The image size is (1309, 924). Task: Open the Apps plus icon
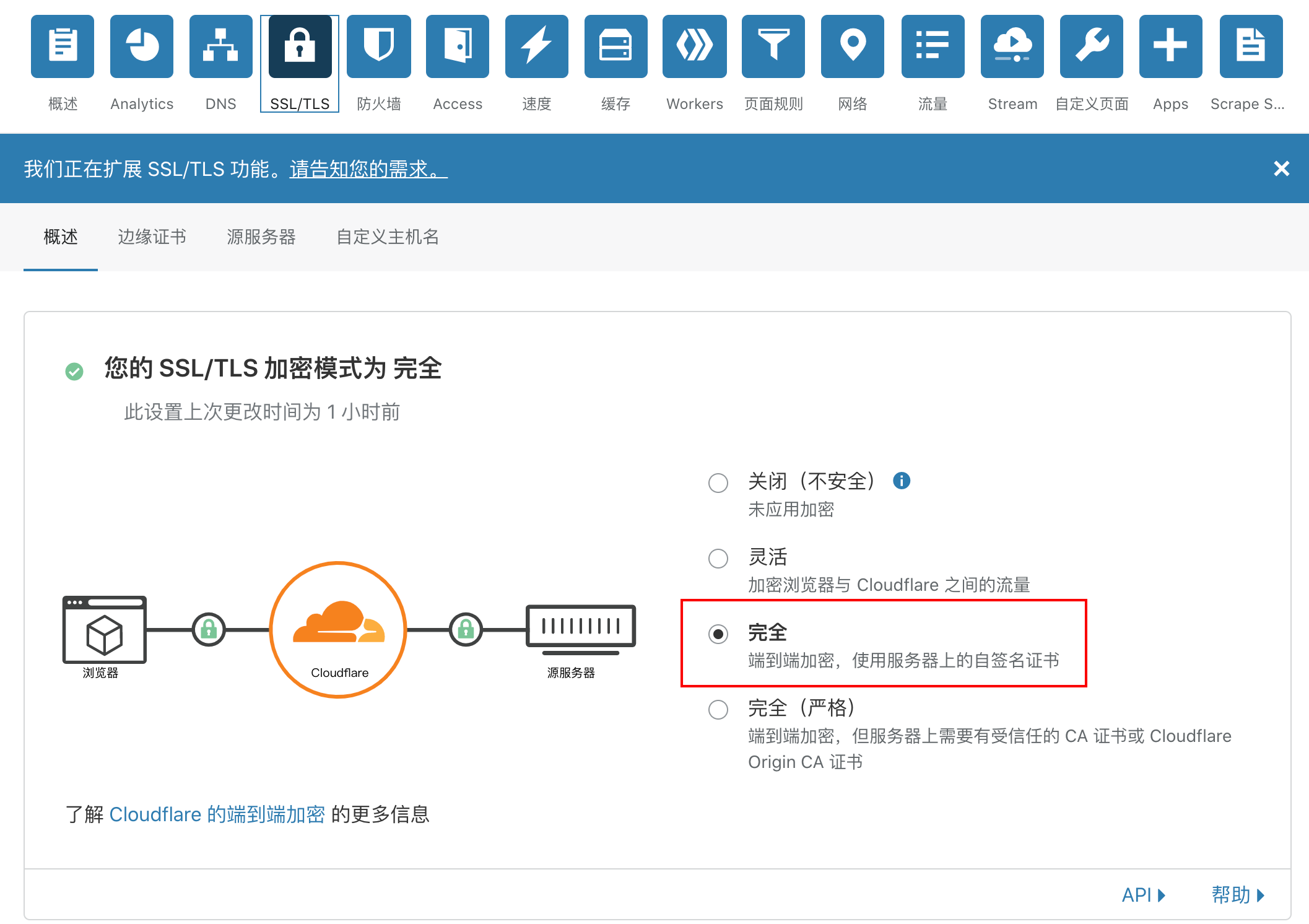tap(1171, 46)
